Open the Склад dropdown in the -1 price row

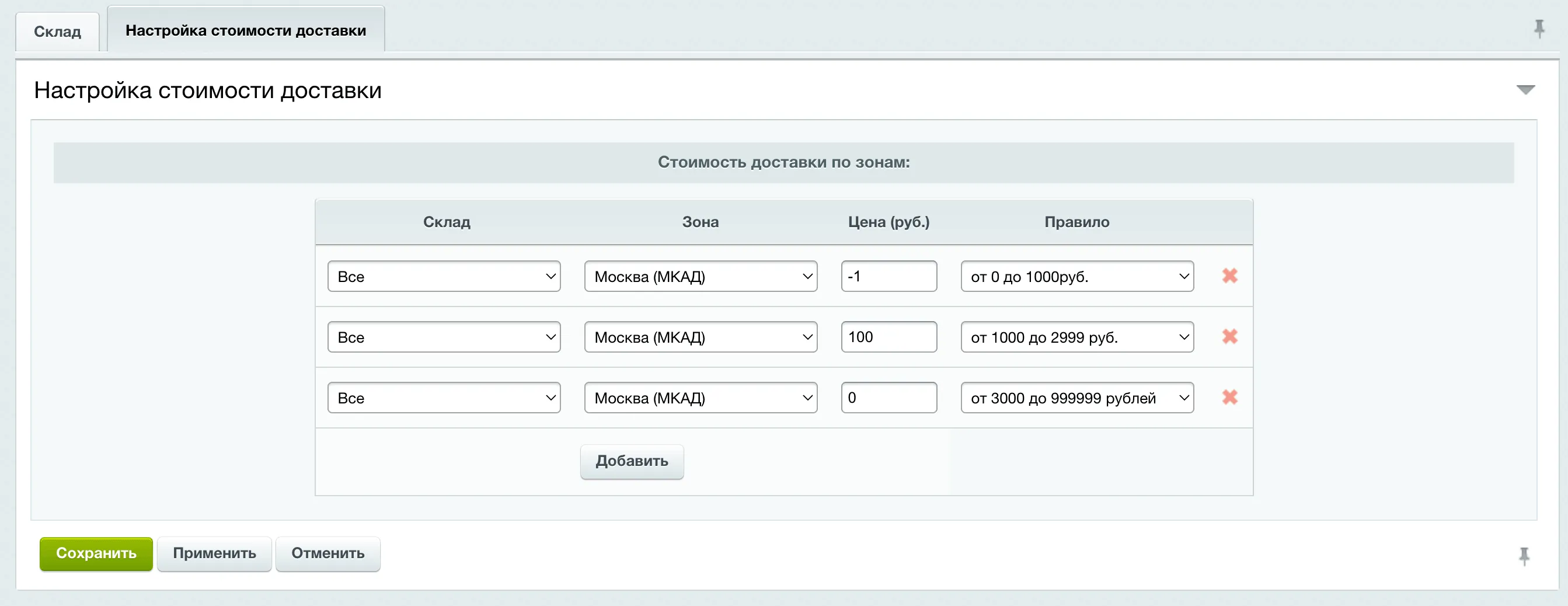[x=444, y=277]
